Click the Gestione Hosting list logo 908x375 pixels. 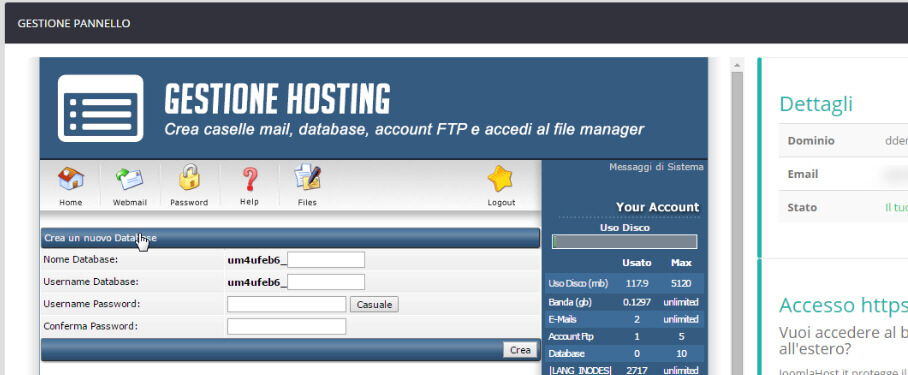[101, 108]
